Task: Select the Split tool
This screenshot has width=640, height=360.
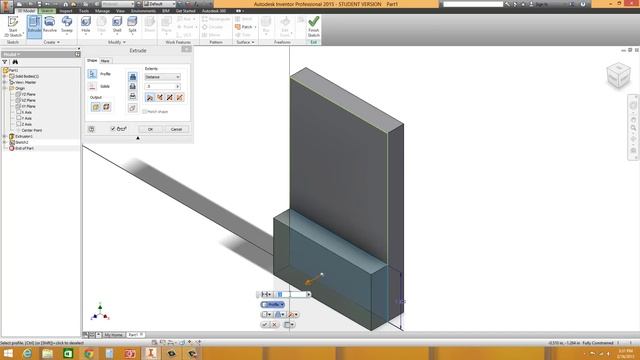Action: (x=132, y=25)
